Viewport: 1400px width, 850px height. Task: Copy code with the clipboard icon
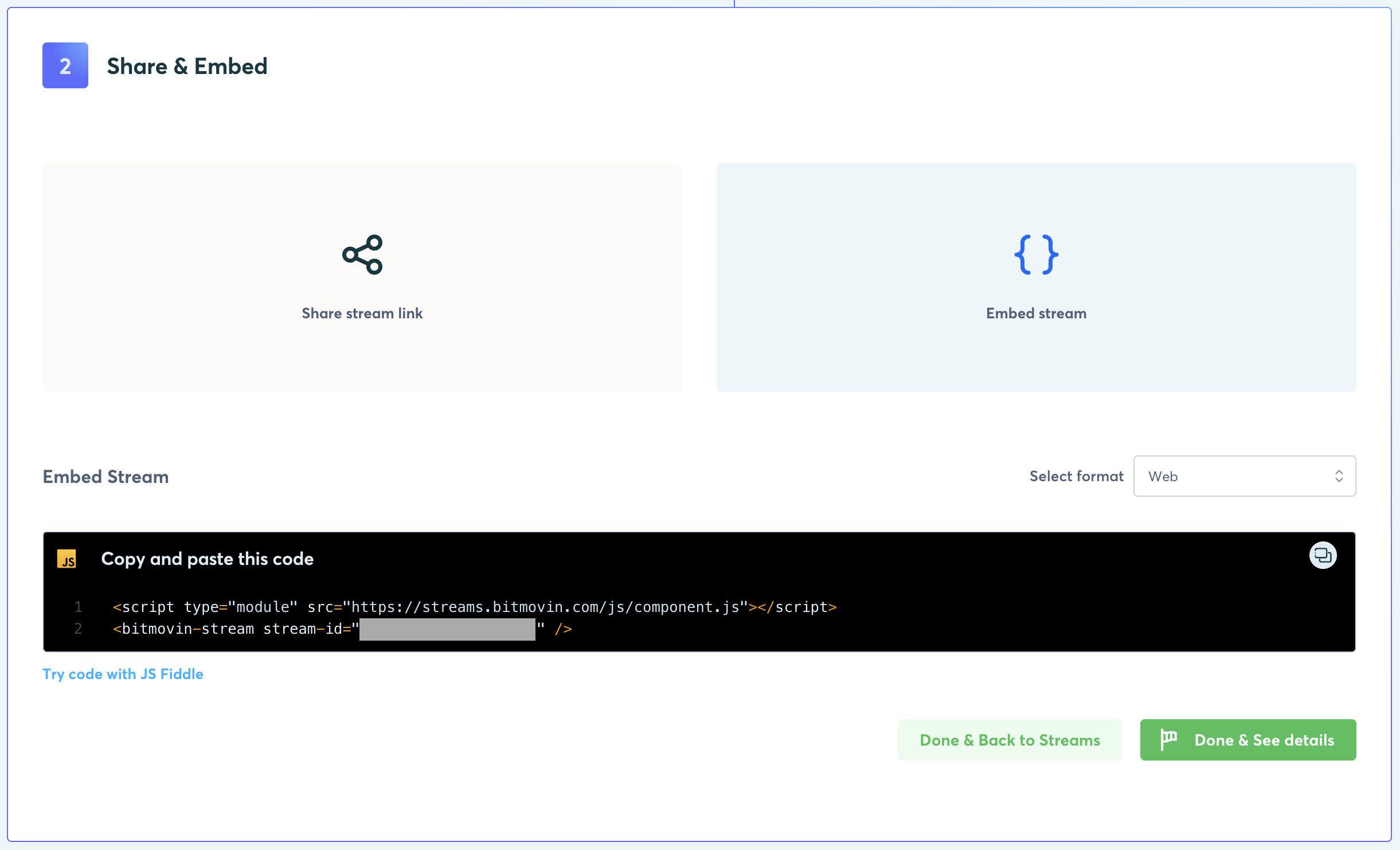[x=1323, y=555]
